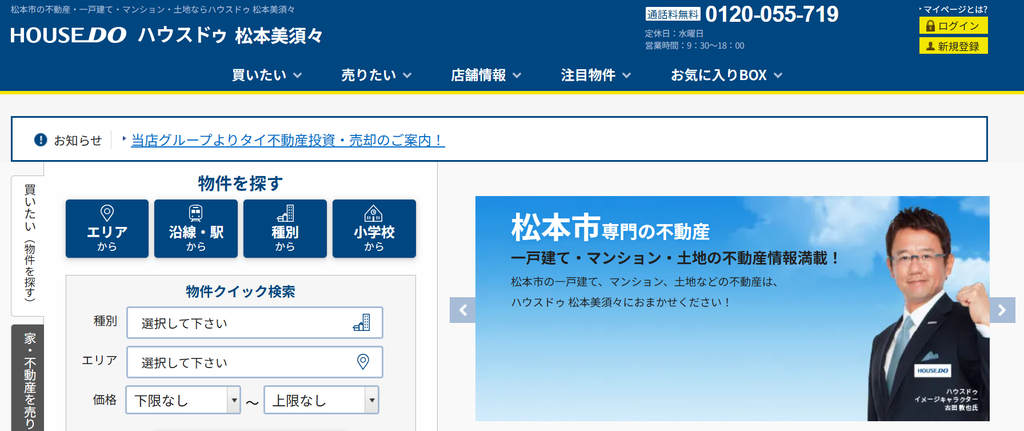
Task: Click the HOUSEDO logo
Action: pos(69,35)
